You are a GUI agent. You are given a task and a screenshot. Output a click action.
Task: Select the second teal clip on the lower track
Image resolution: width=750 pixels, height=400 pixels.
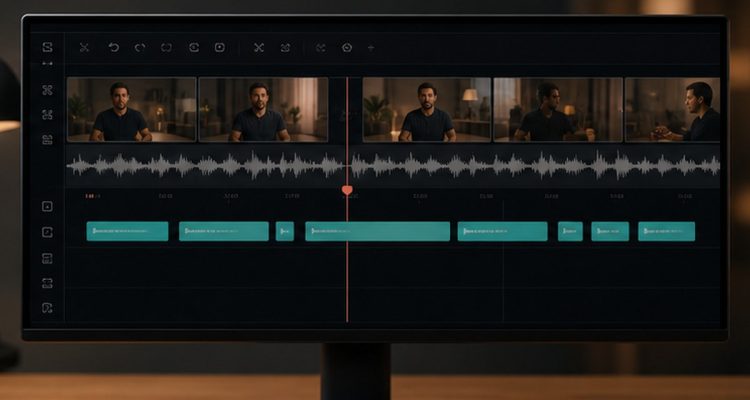(224, 231)
